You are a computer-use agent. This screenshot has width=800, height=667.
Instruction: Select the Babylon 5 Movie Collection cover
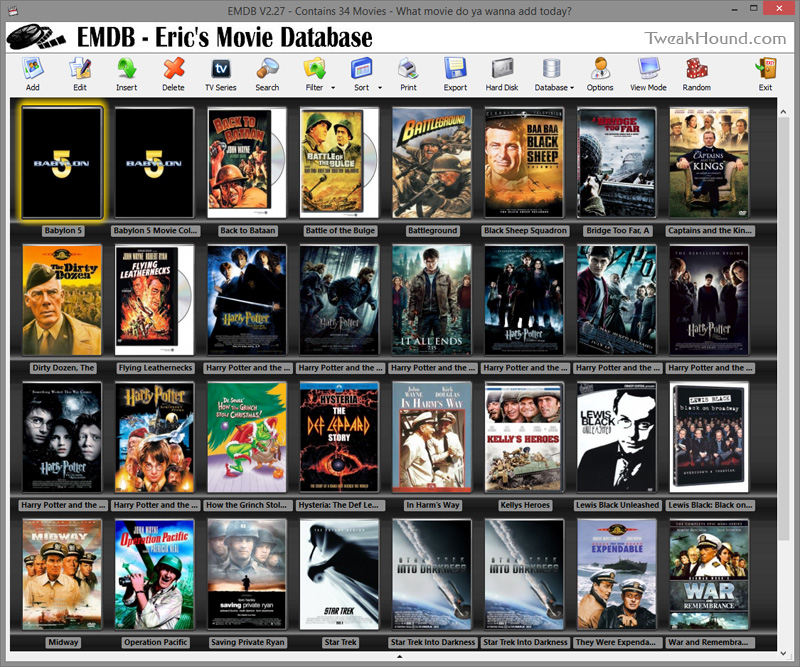pos(155,163)
